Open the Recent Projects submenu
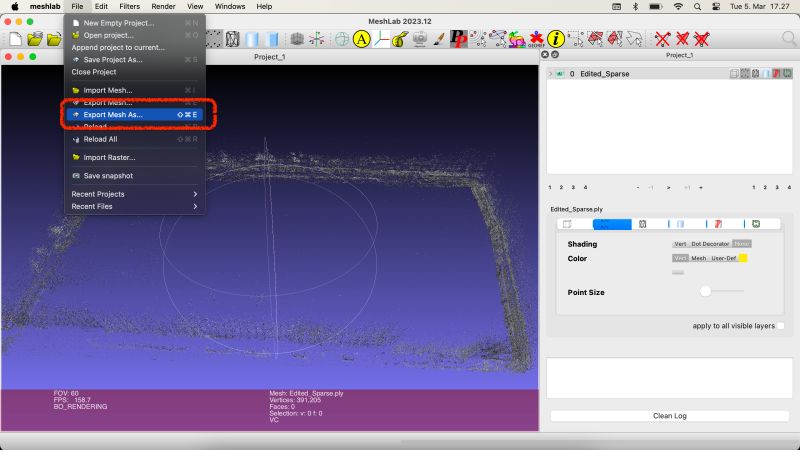800x450 pixels. [135, 194]
